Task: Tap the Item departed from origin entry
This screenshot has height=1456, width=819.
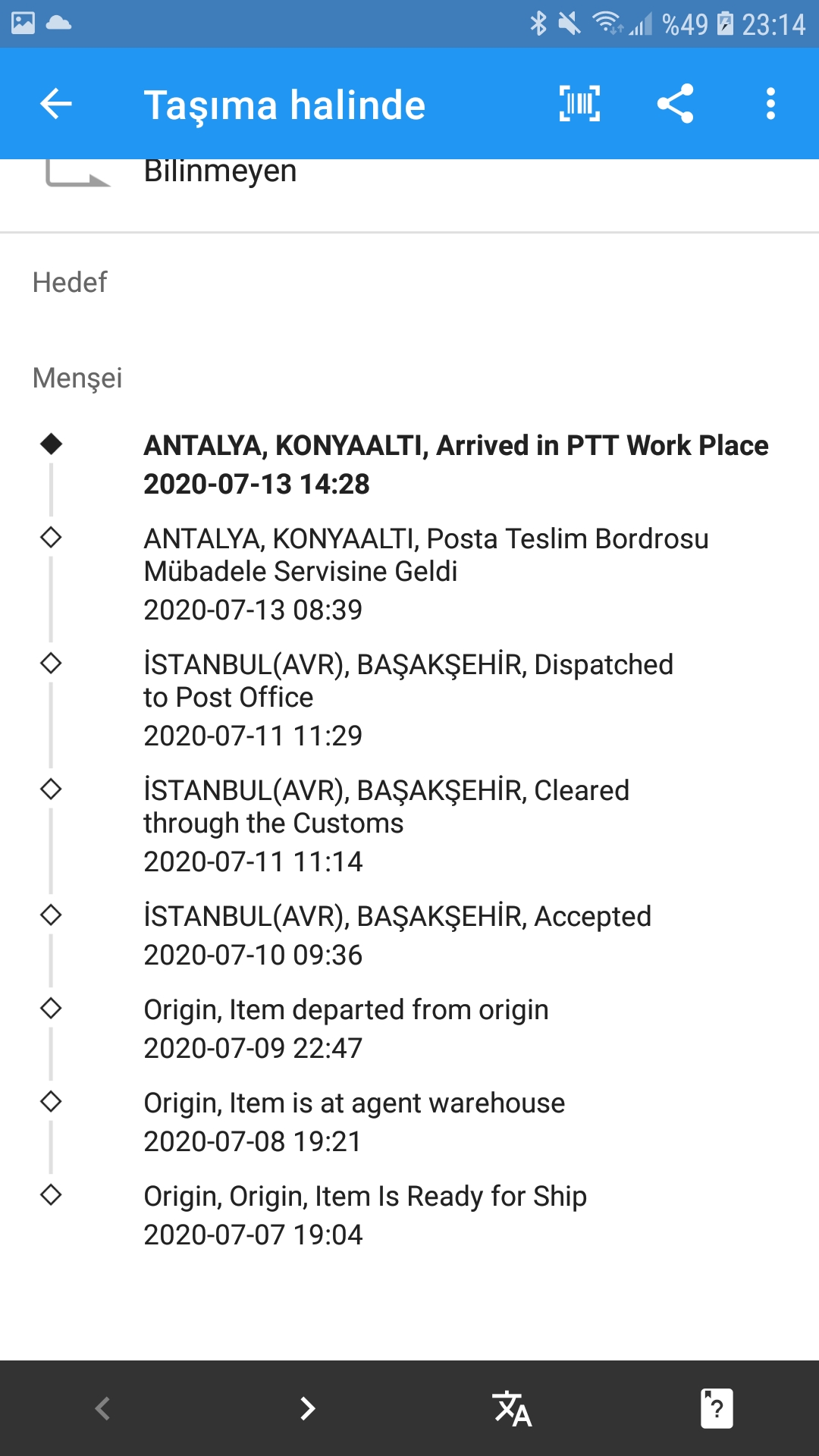Action: (x=346, y=1028)
